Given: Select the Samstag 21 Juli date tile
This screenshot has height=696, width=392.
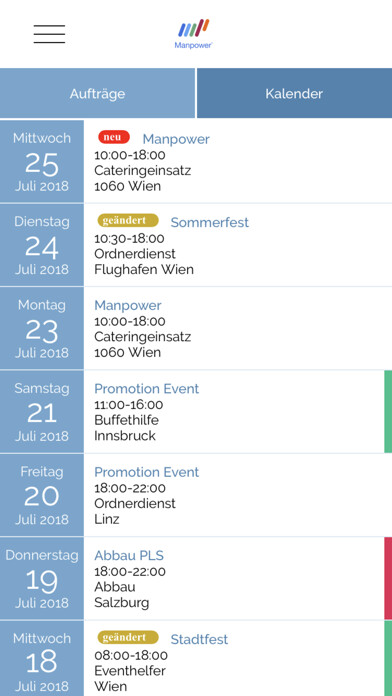Looking at the screenshot, I should (x=42, y=411).
